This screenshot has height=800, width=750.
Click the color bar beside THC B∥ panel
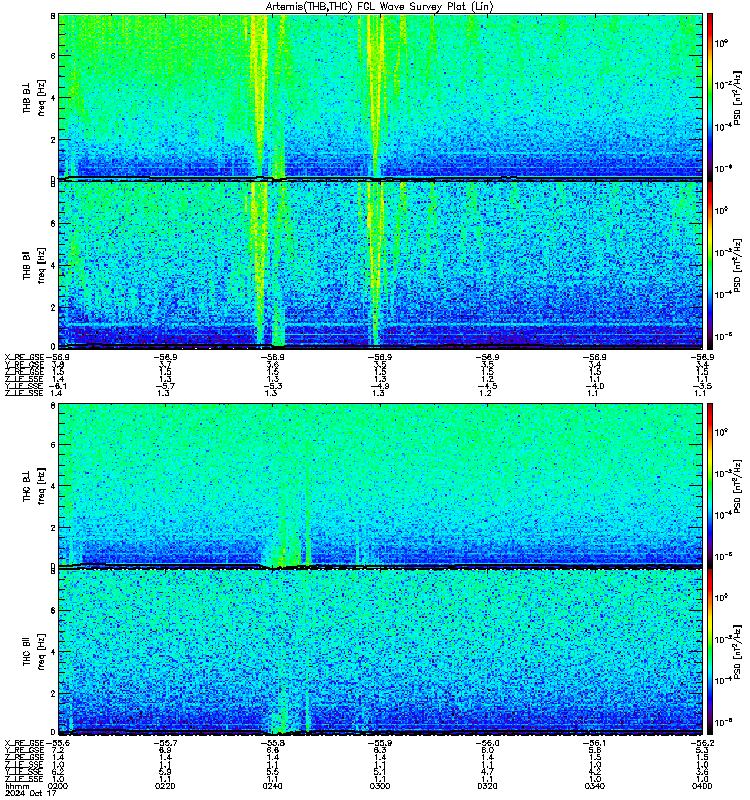coord(709,652)
